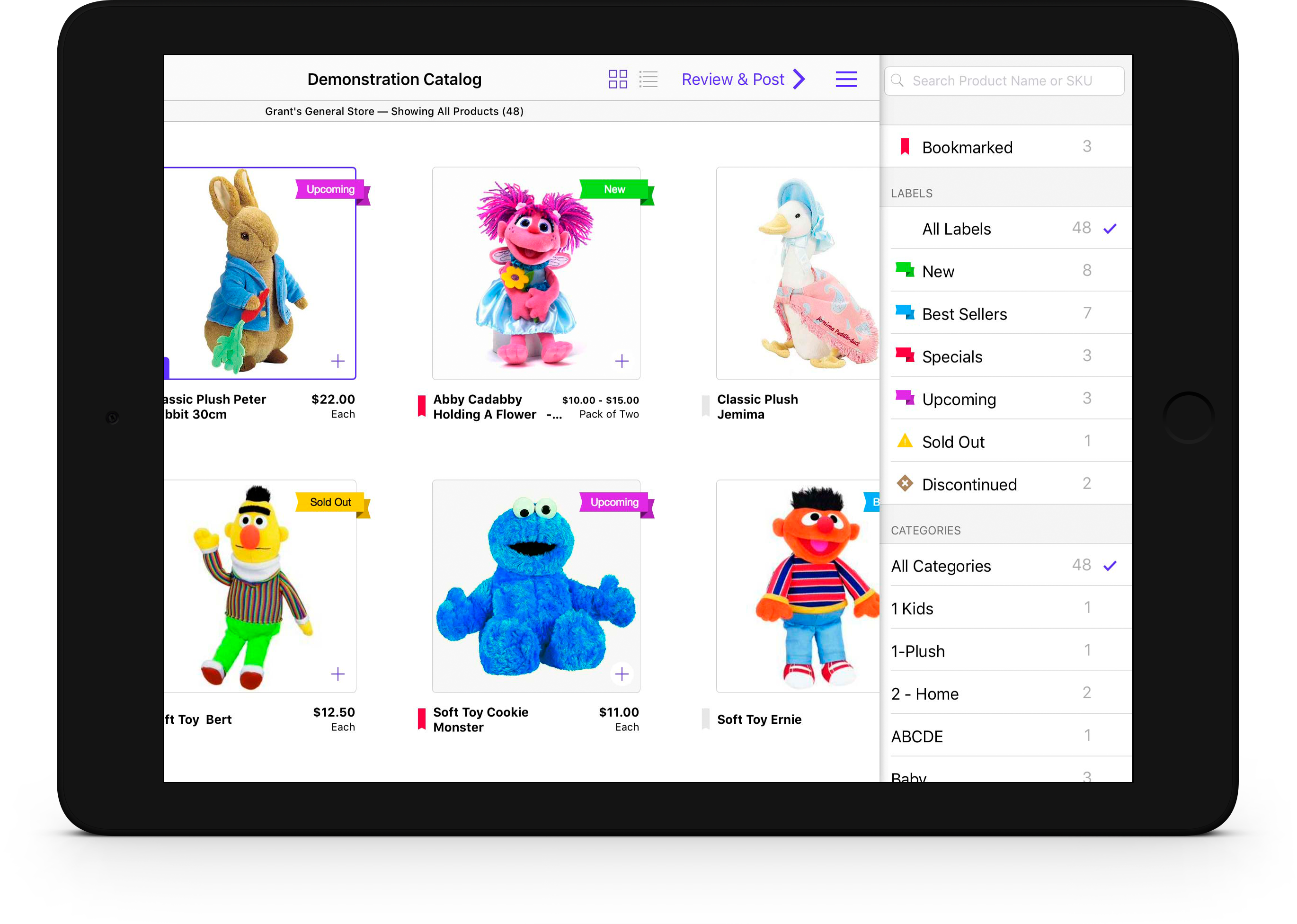Filter by Specials label

tap(1005, 356)
